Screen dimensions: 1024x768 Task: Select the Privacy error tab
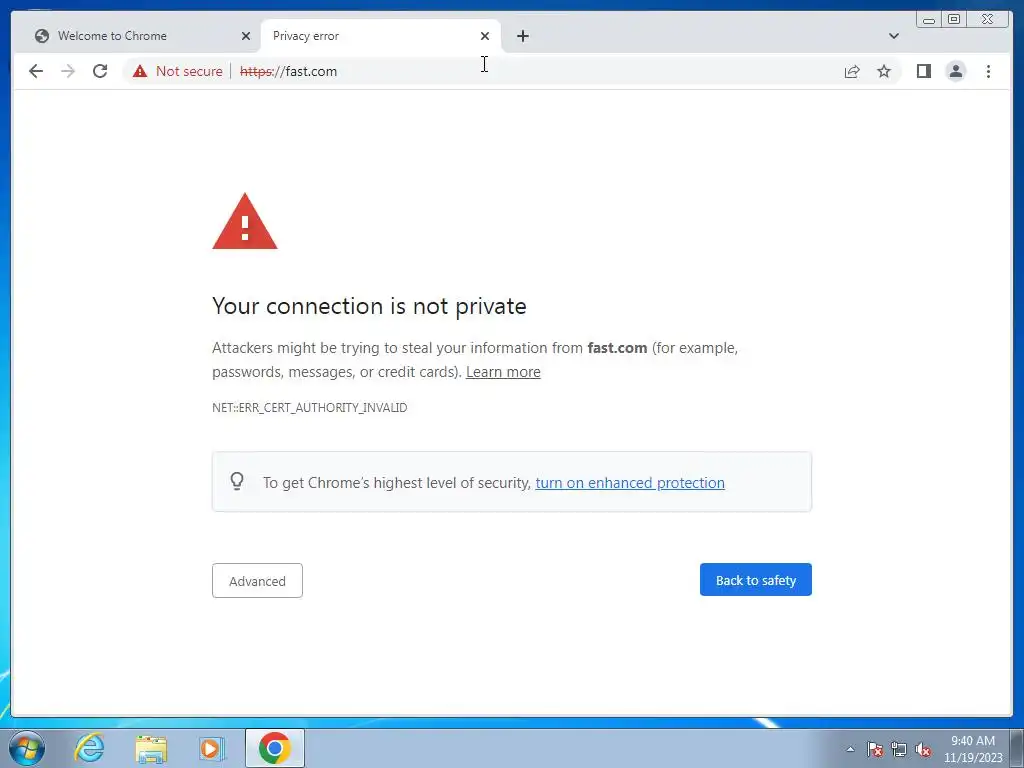tap(381, 36)
